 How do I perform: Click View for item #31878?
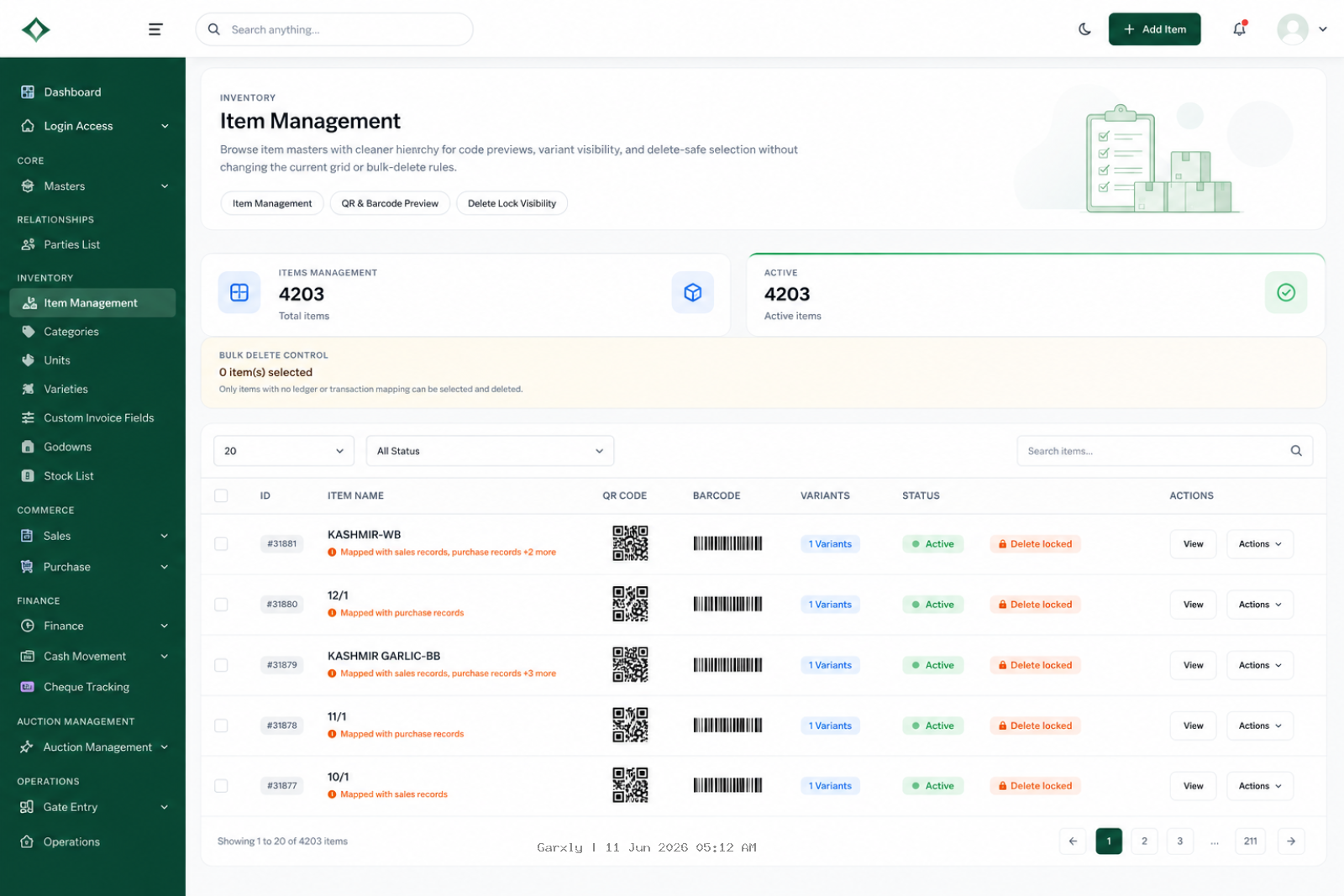(x=1193, y=726)
